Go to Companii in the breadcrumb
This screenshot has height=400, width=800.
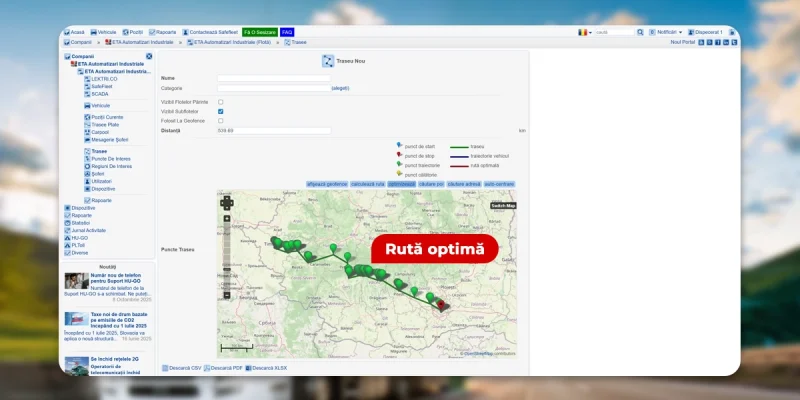(x=78, y=42)
